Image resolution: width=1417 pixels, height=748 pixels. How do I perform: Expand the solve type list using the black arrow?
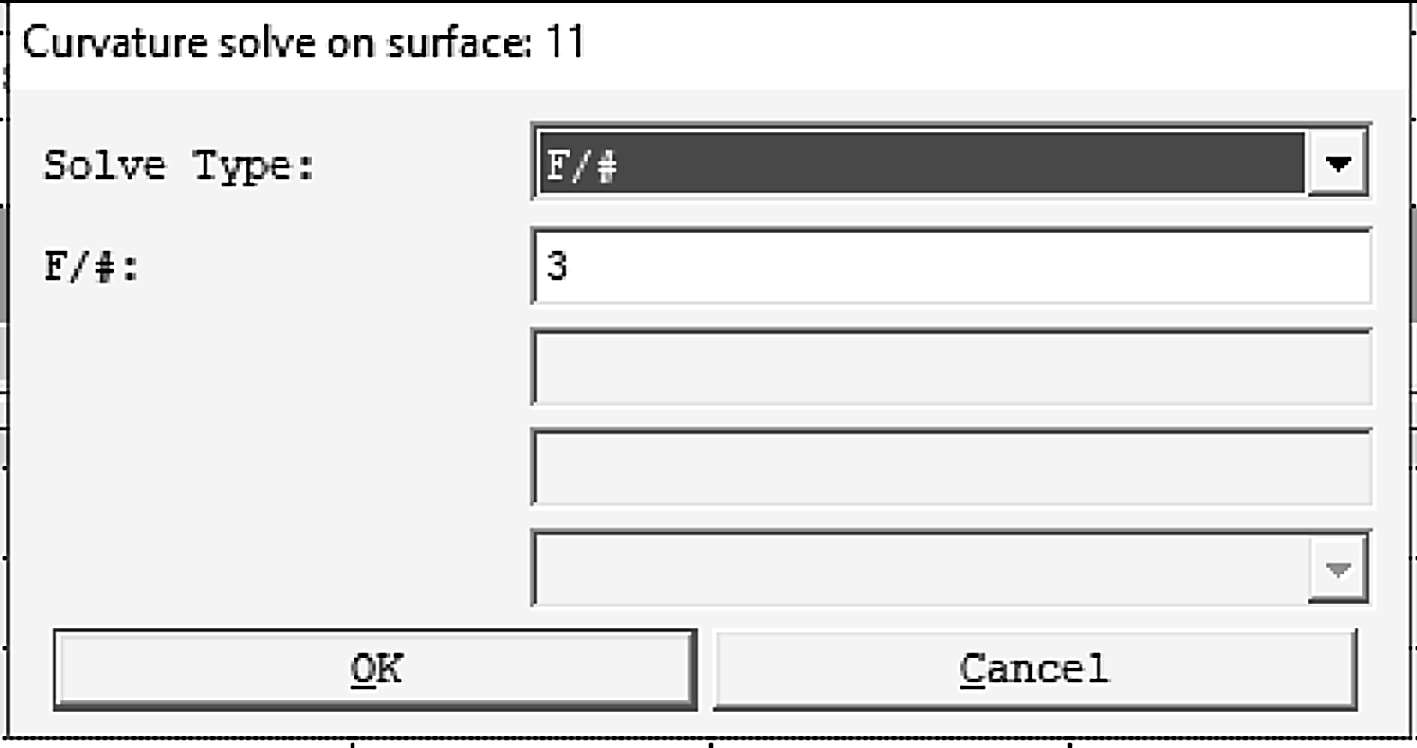[1337, 163]
